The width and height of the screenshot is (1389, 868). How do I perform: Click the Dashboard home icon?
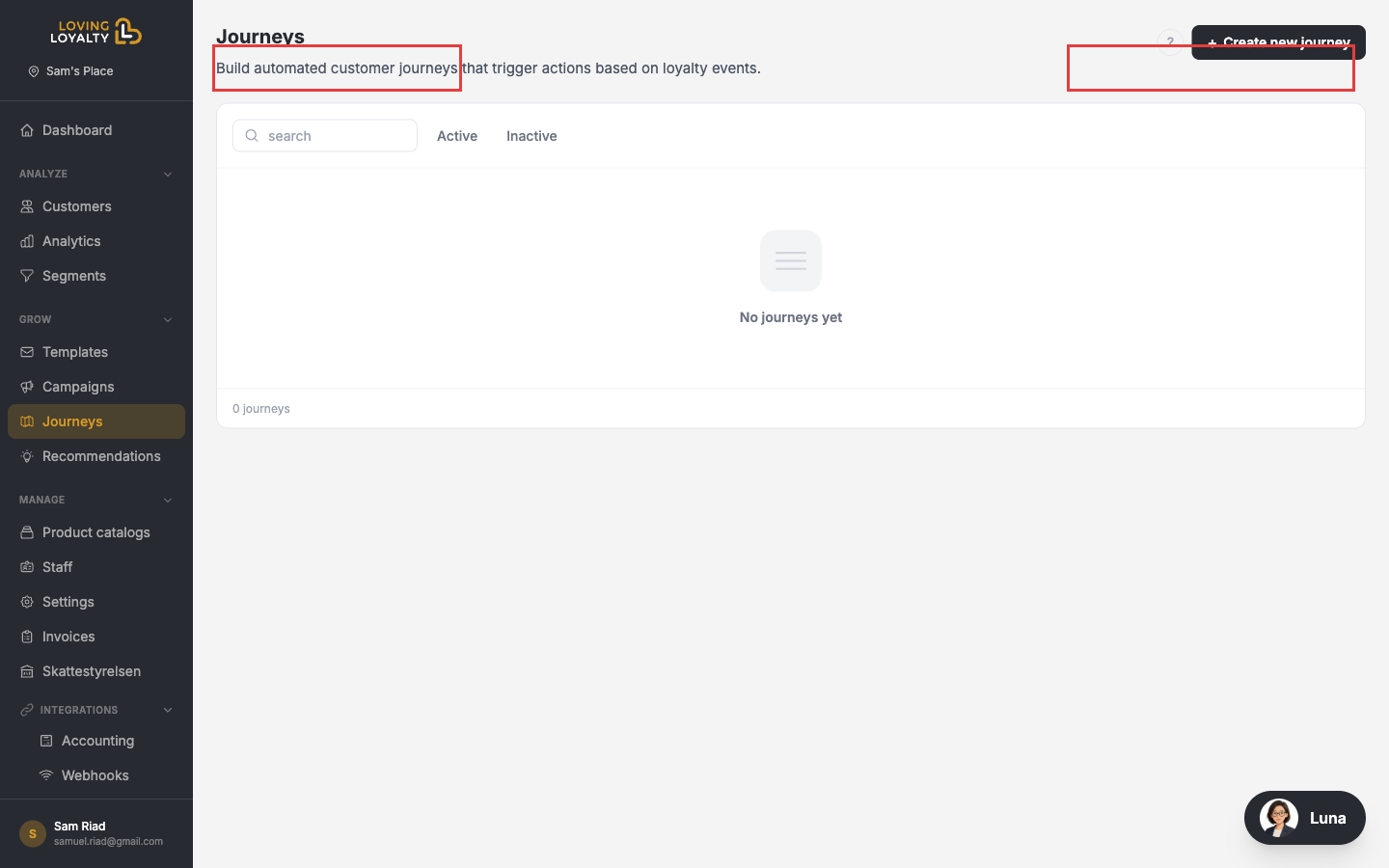27,130
